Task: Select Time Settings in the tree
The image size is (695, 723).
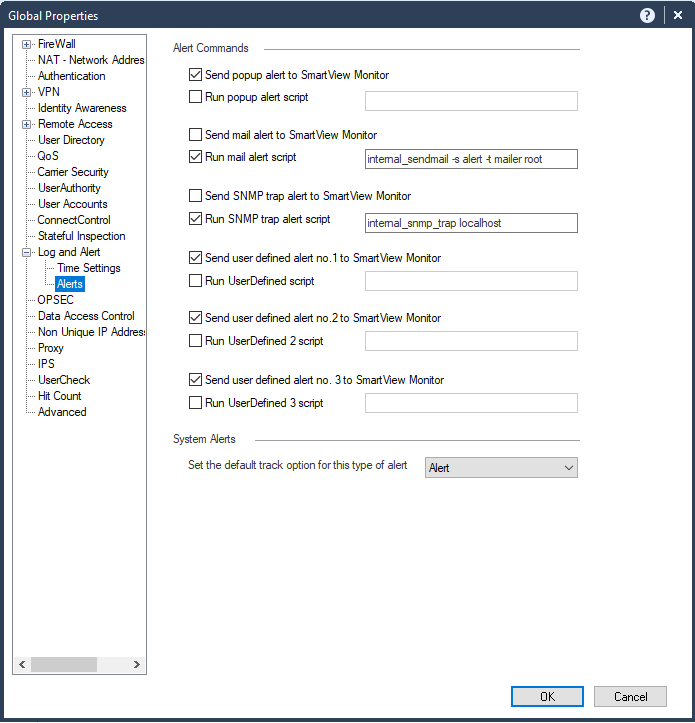Action: tap(88, 268)
